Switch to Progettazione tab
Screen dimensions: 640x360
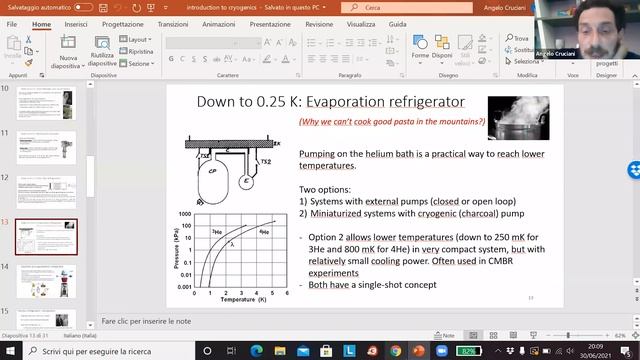[123, 24]
